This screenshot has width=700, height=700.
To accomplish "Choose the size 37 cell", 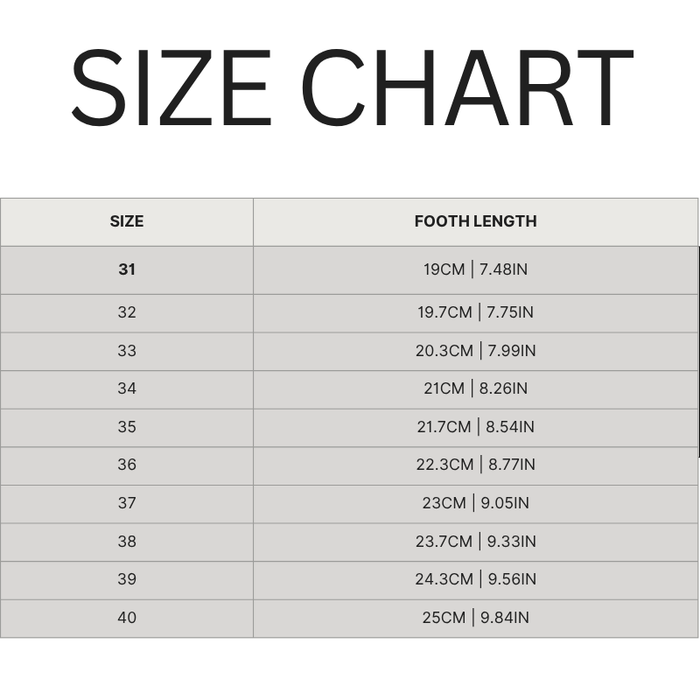I will [127, 503].
